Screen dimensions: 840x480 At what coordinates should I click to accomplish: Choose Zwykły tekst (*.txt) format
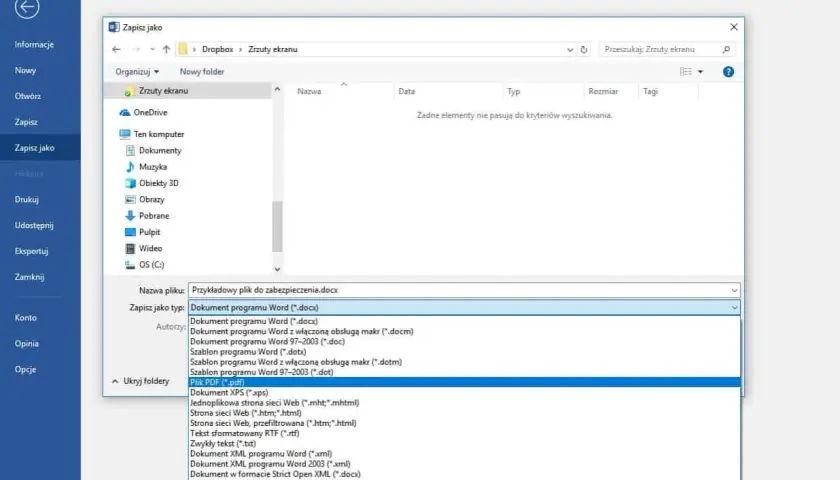point(464,443)
